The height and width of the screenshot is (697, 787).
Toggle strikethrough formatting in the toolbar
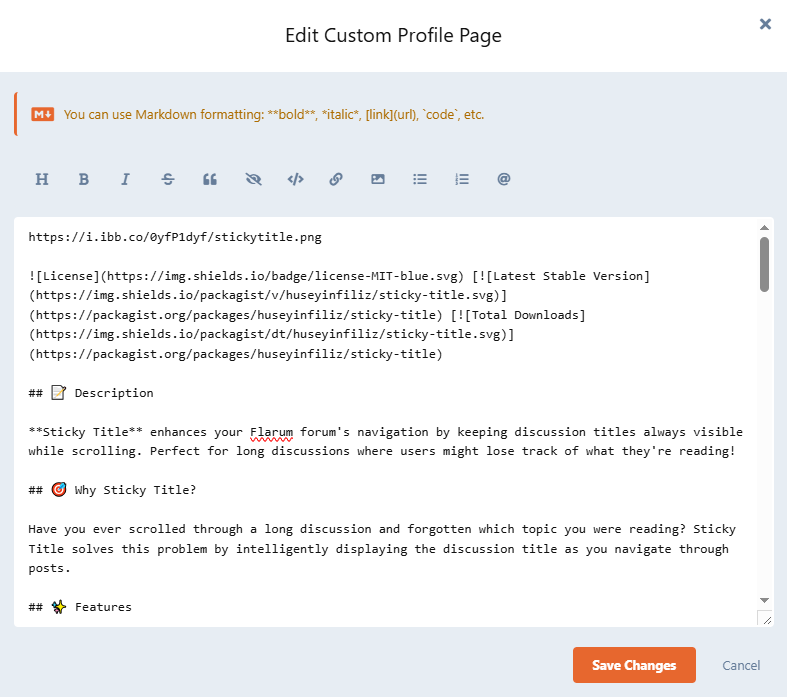(168, 179)
